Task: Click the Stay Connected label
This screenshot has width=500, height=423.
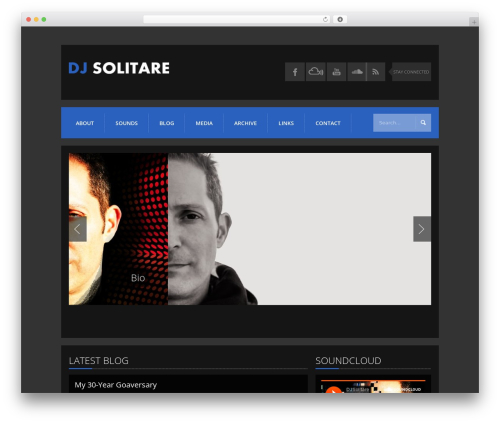Action: [x=411, y=72]
